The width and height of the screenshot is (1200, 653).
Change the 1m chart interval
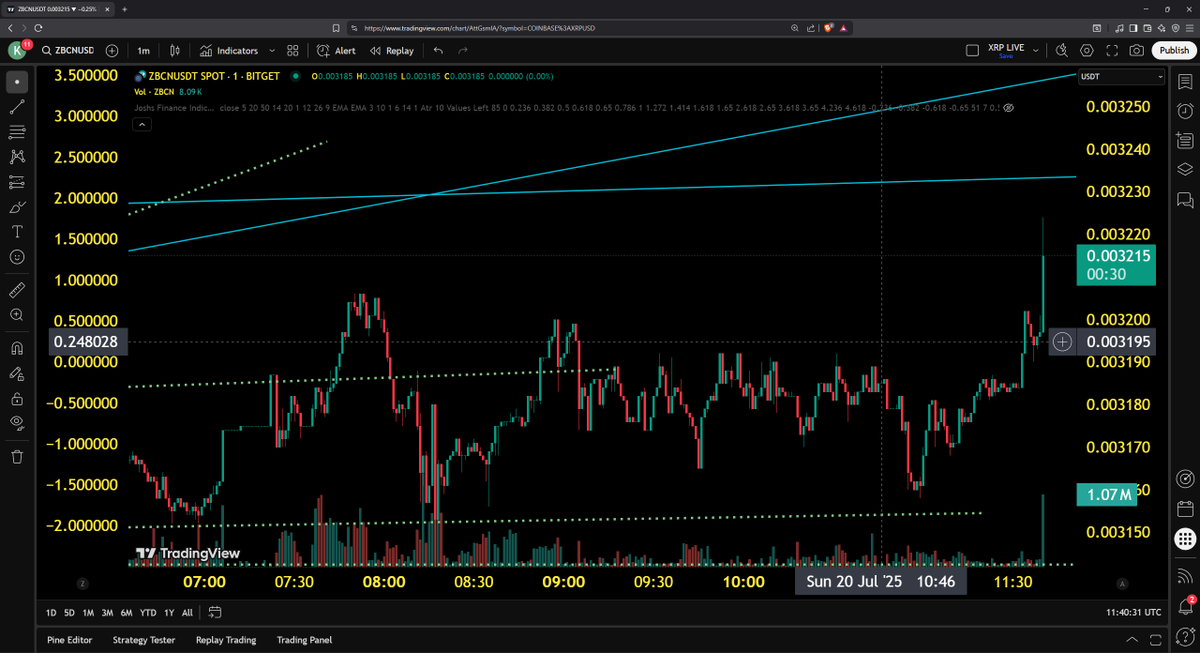click(x=144, y=50)
